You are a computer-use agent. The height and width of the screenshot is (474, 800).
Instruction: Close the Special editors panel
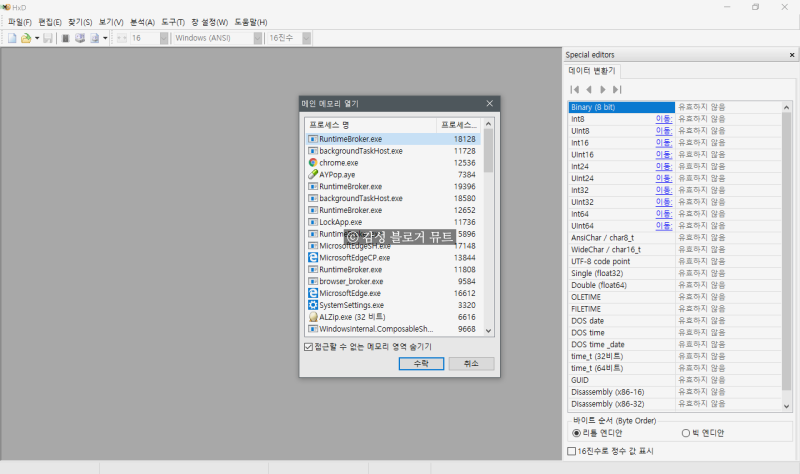pos(792,55)
